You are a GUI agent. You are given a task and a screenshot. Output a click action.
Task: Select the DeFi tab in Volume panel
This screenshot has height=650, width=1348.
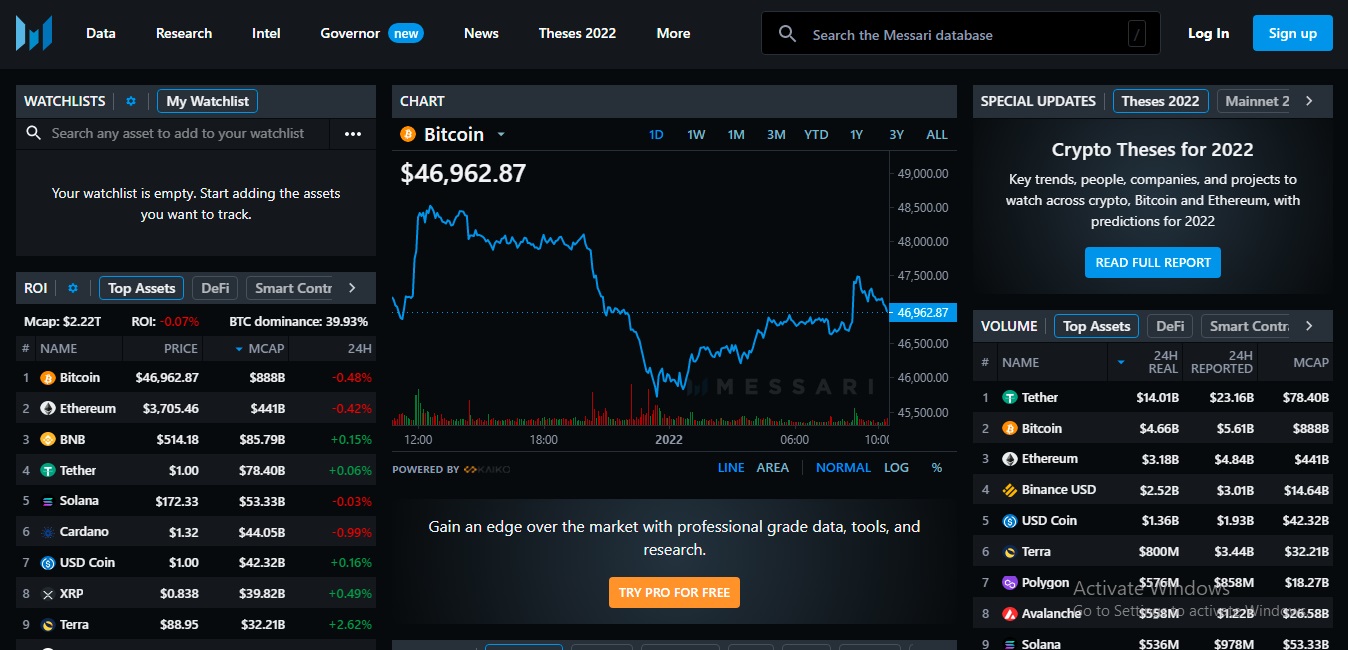[x=1170, y=326]
